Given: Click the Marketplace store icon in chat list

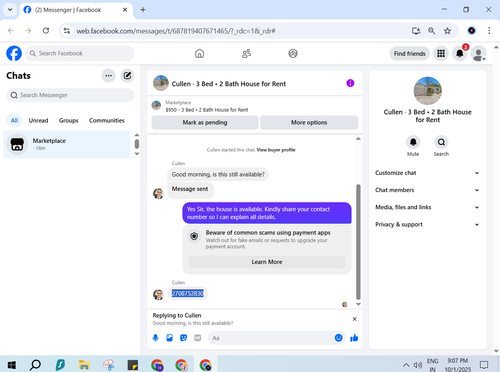Looking at the screenshot, I should tap(17, 144).
